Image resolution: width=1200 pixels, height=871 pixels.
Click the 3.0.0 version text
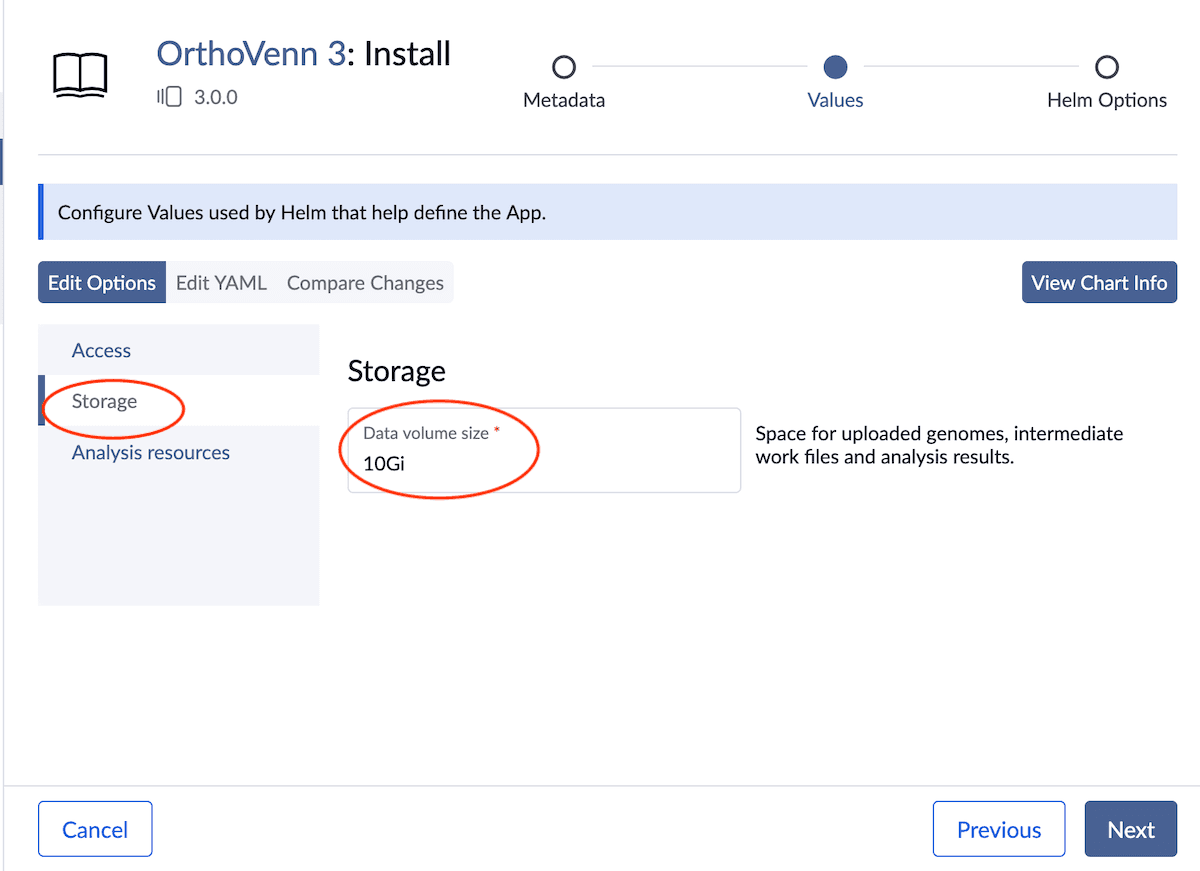[216, 97]
